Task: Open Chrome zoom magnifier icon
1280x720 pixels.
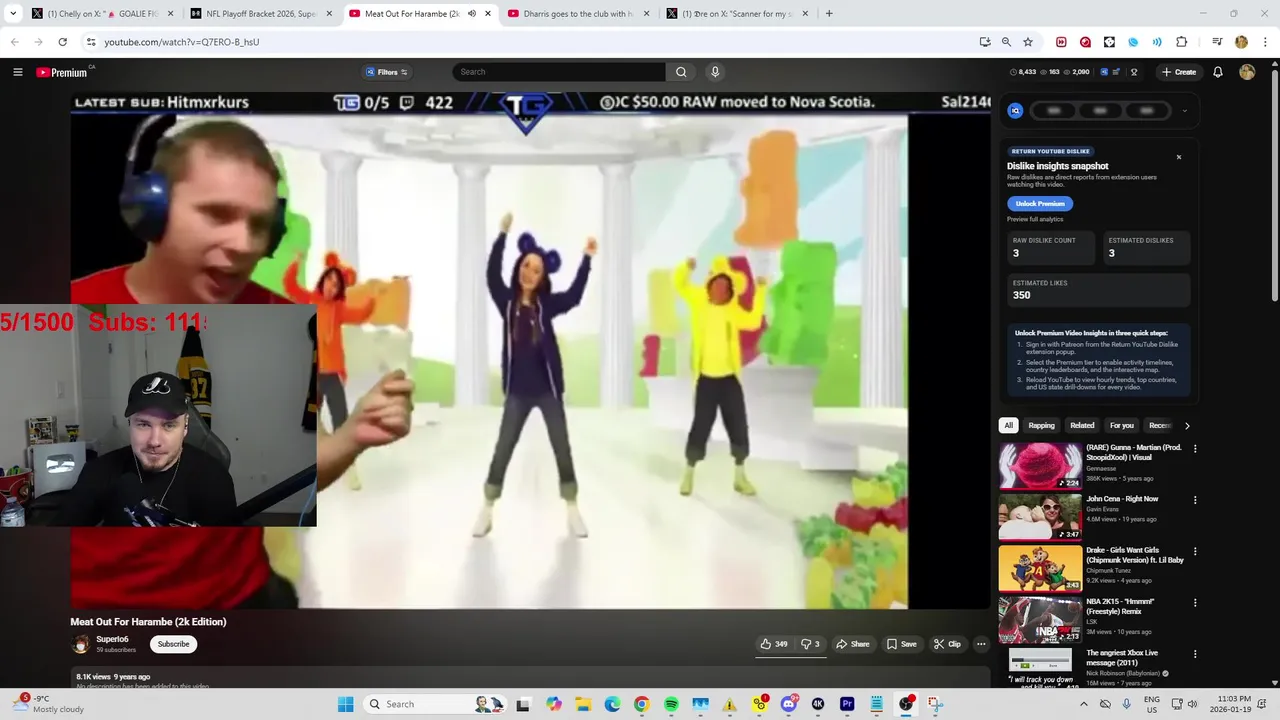Action: (1006, 42)
